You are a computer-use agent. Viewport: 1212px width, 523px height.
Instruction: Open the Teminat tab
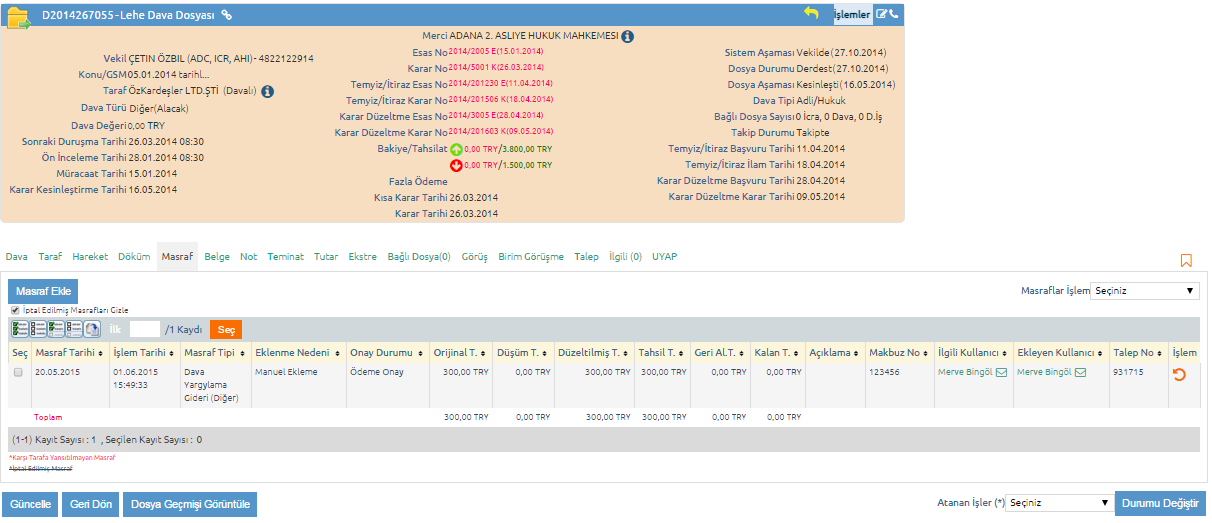pos(286,257)
